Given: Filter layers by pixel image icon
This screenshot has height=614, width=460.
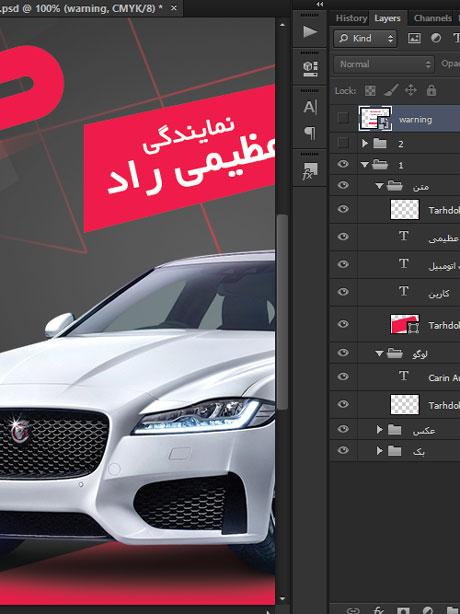Looking at the screenshot, I should (414, 38).
